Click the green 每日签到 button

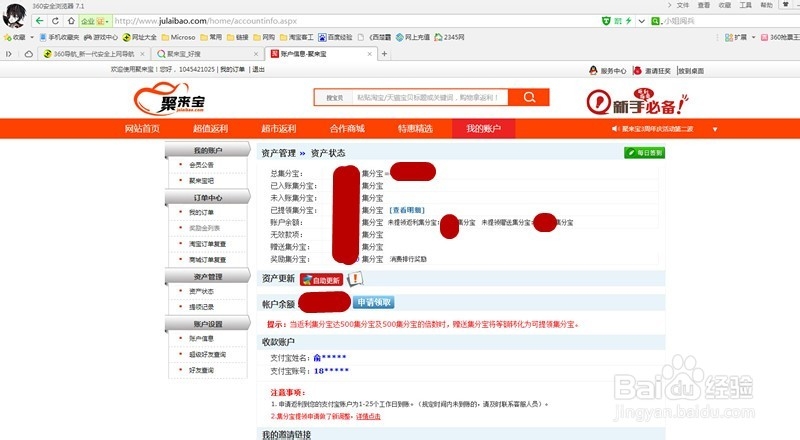pos(644,153)
